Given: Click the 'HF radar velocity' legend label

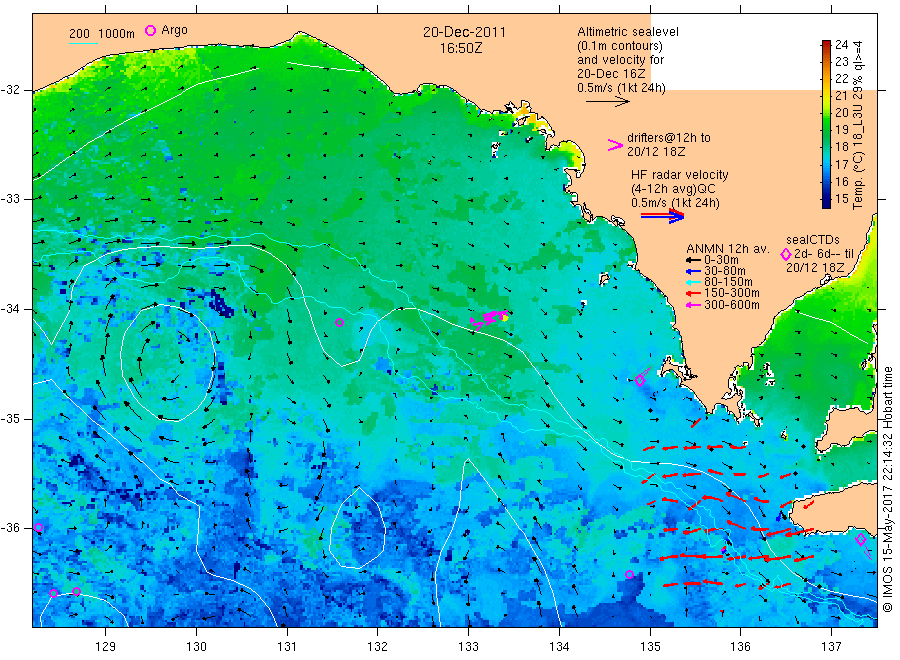Looking at the screenshot, I should (680, 174).
